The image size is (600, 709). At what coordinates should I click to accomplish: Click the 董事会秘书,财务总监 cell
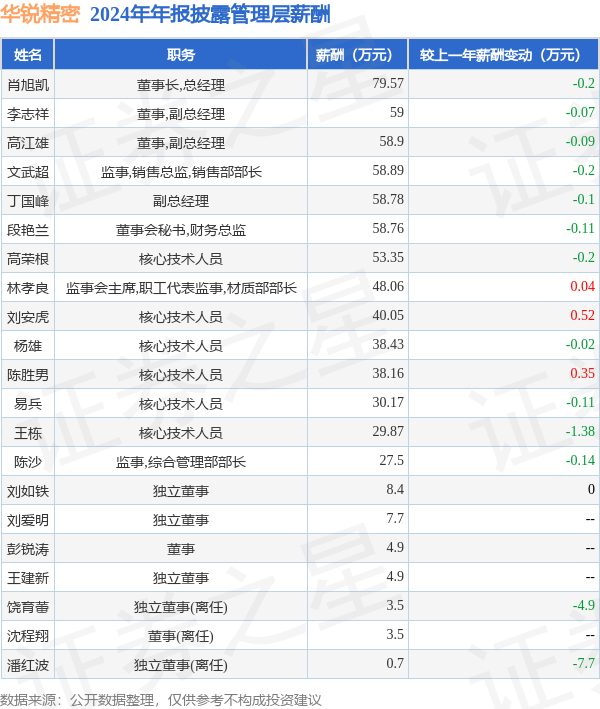point(180,229)
